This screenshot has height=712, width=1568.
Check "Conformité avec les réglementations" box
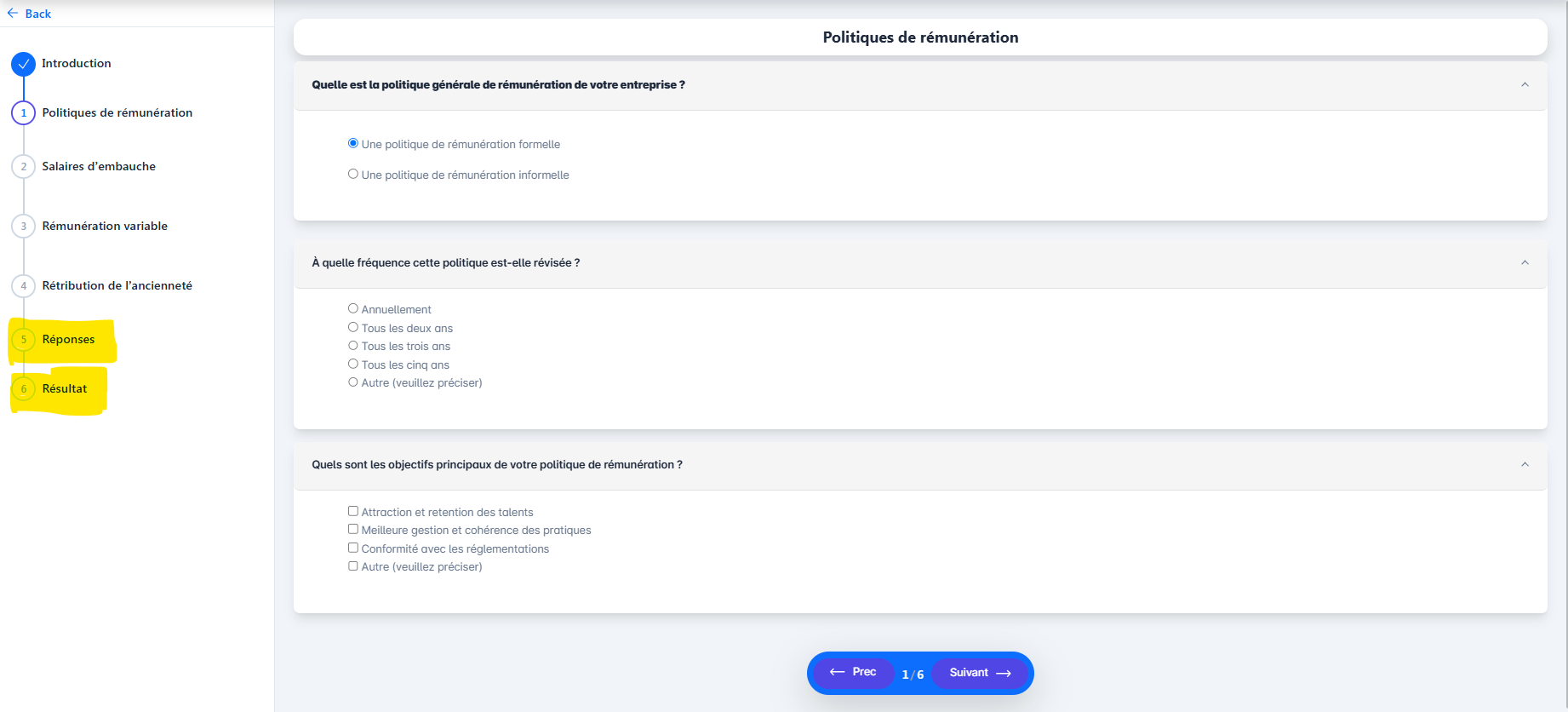pyautogui.click(x=353, y=548)
